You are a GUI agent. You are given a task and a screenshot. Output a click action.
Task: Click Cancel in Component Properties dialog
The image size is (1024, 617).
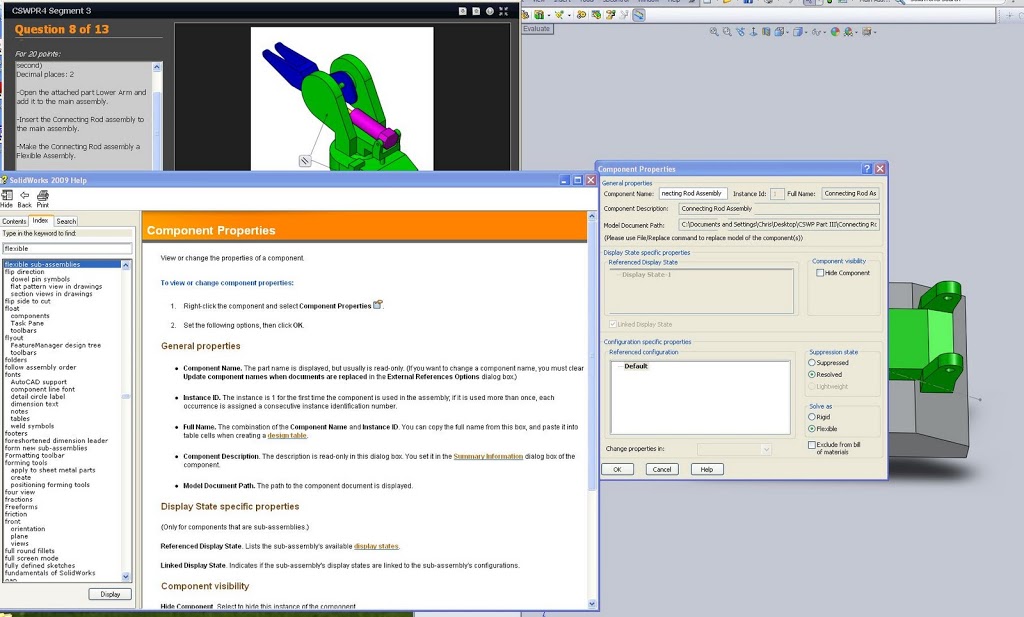point(662,469)
